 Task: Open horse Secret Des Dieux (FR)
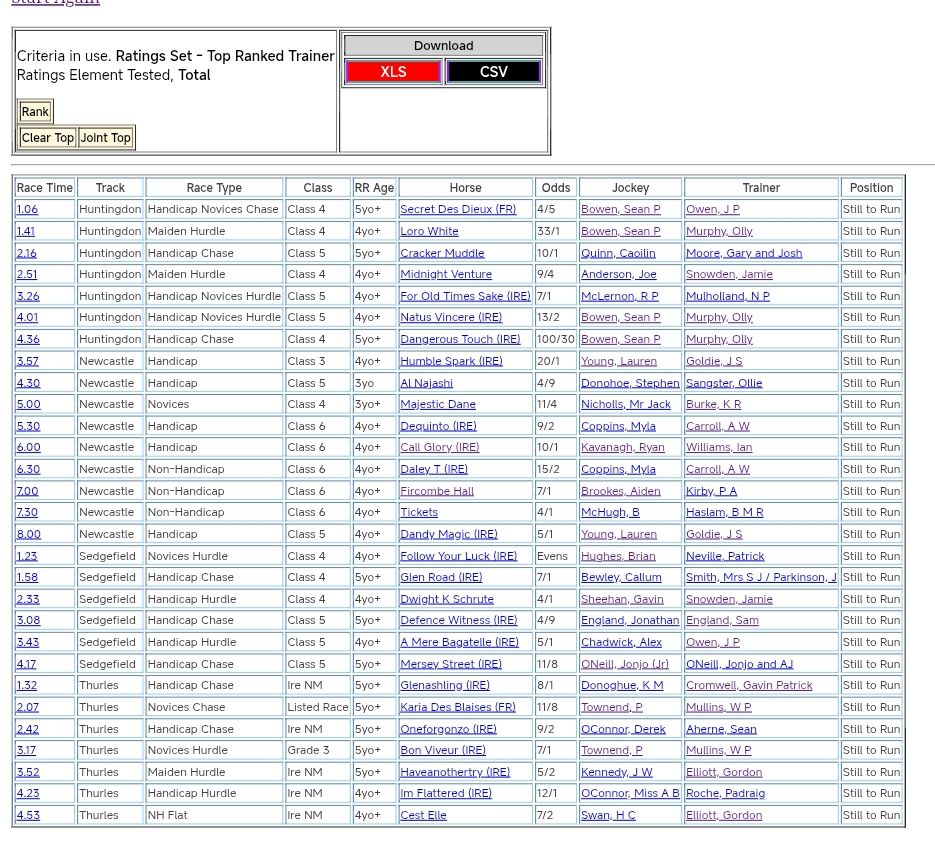point(458,210)
